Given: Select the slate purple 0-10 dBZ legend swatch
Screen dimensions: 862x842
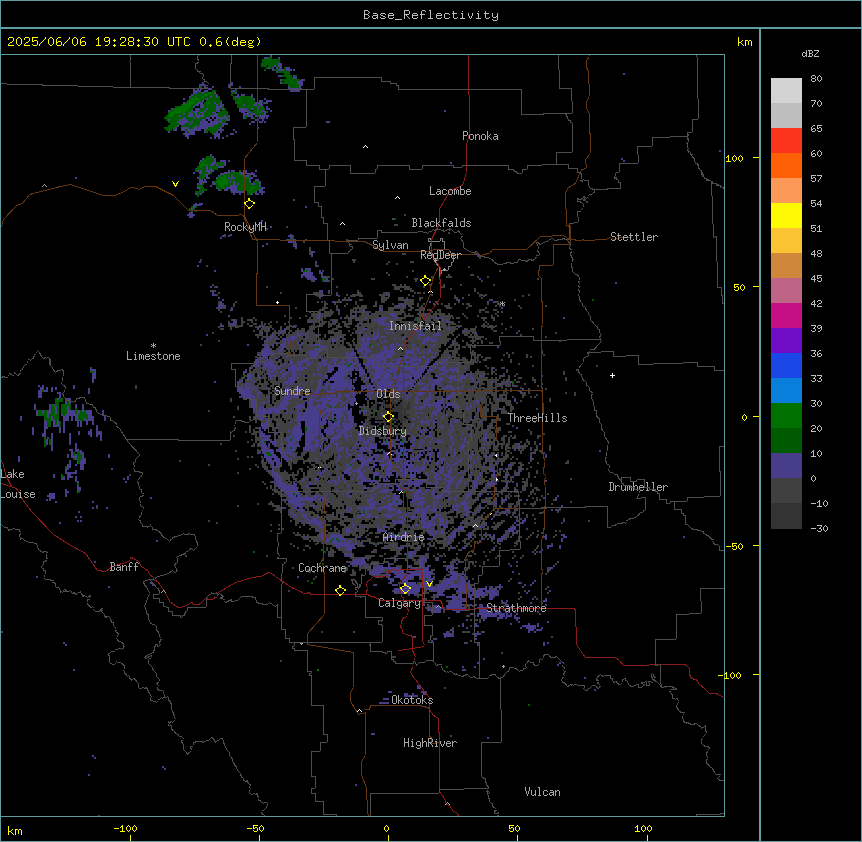Looking at the screenshot, I should tap(786, 466).
